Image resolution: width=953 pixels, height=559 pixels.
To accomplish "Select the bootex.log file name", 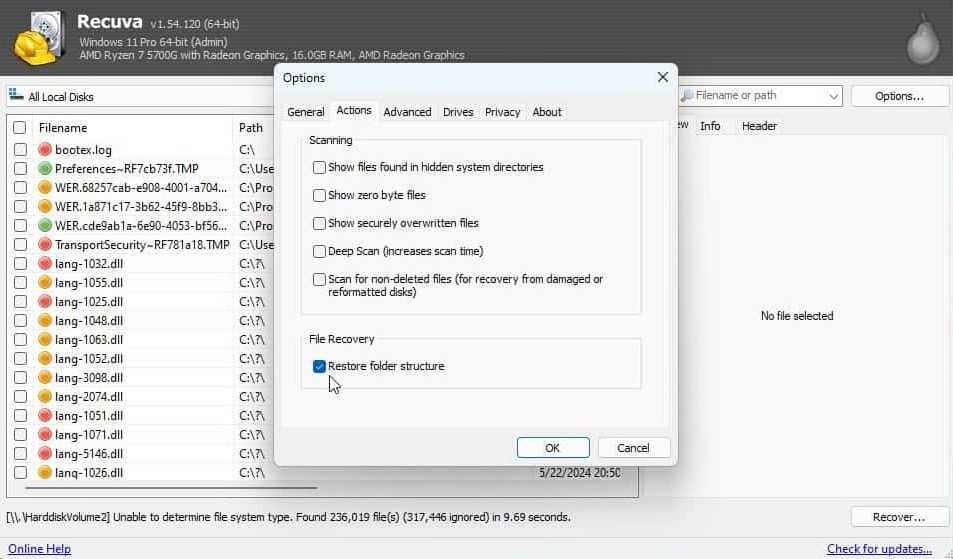I will pyautogui.click(x=83, y=149).
